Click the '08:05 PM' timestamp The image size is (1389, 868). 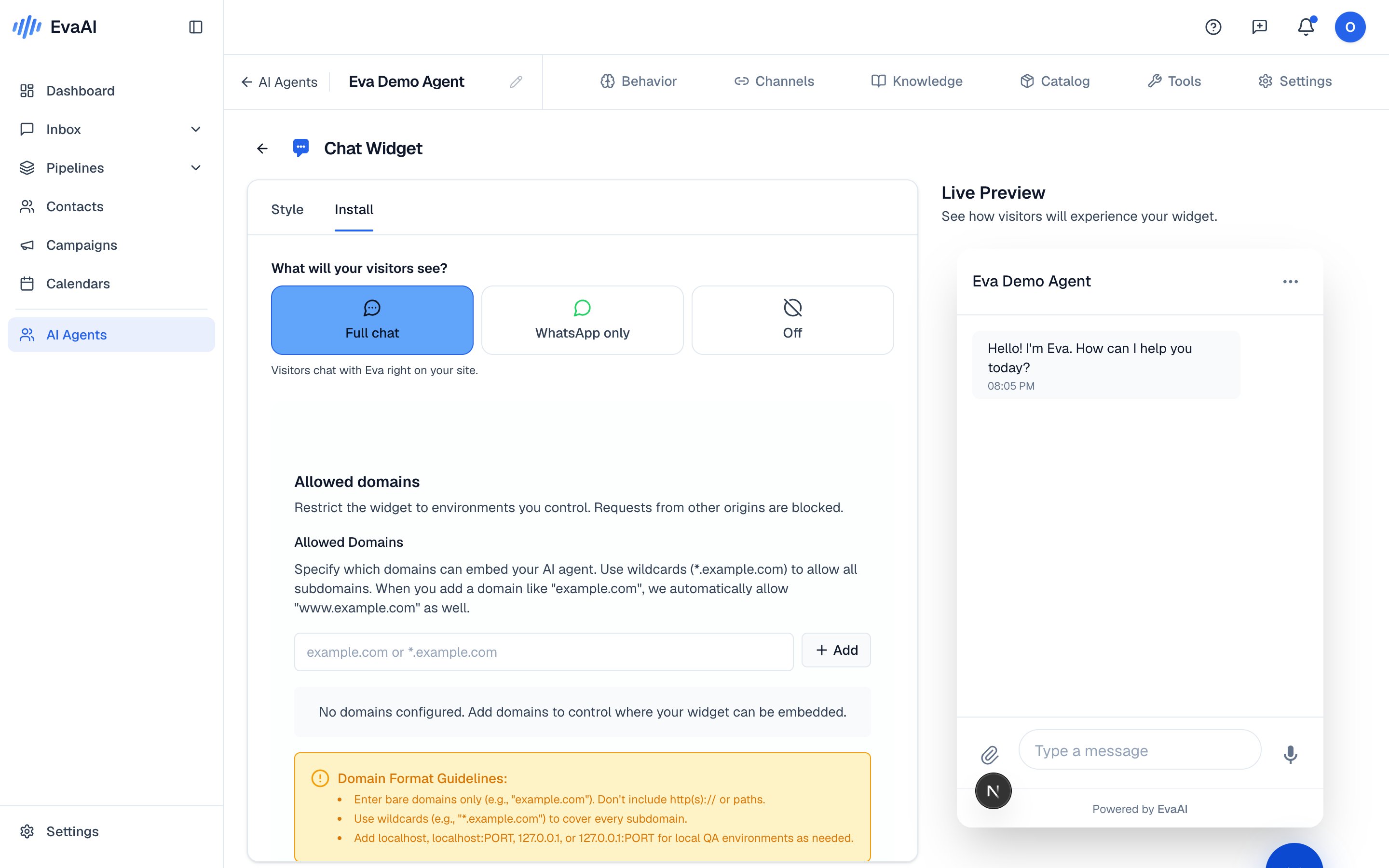(1011, 386)
